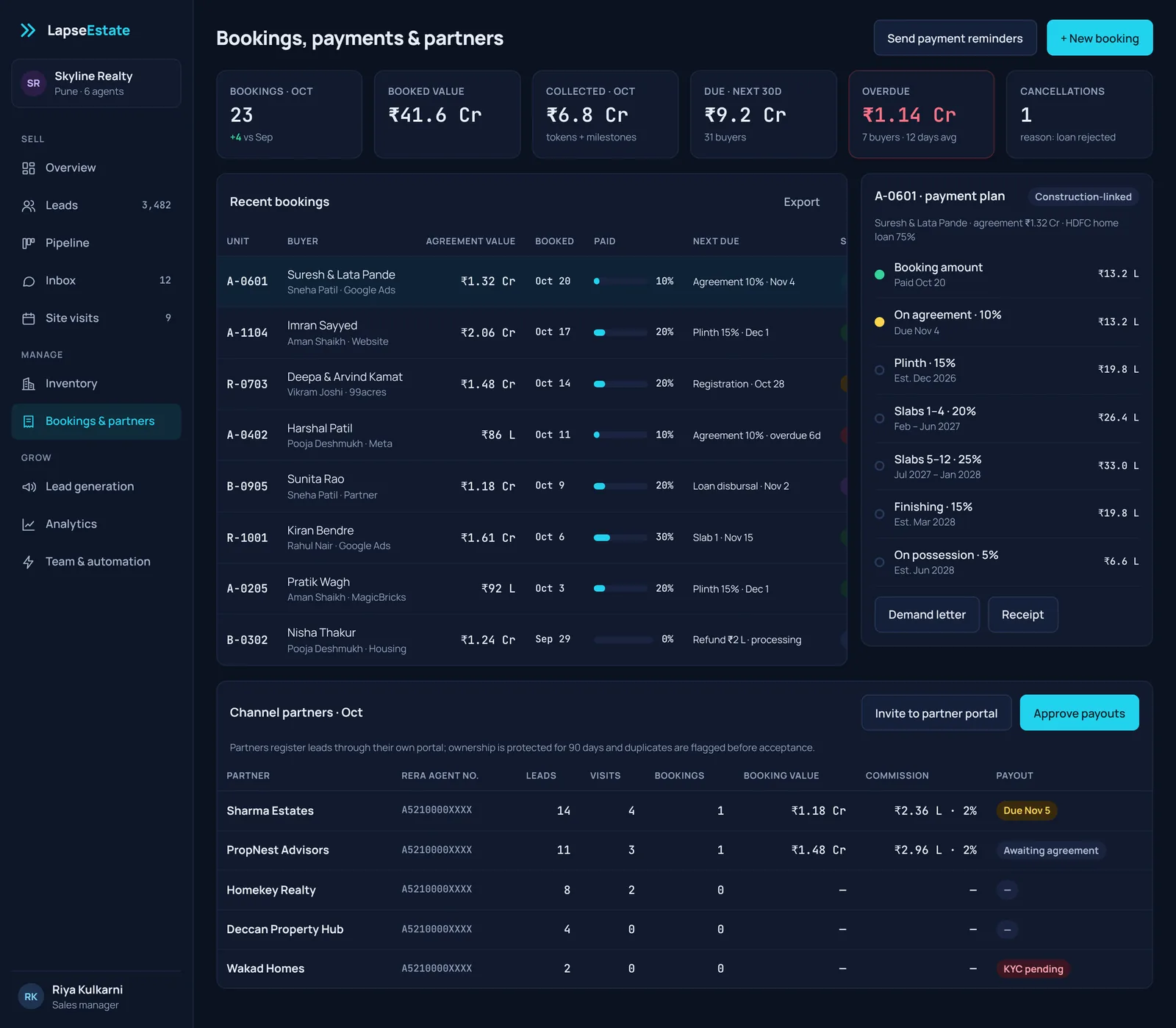Click the Due Nov 5 payout badge
The width and height of the screenshot is (1176, 1028).
pyautogui.click(x=1027, y=811)
